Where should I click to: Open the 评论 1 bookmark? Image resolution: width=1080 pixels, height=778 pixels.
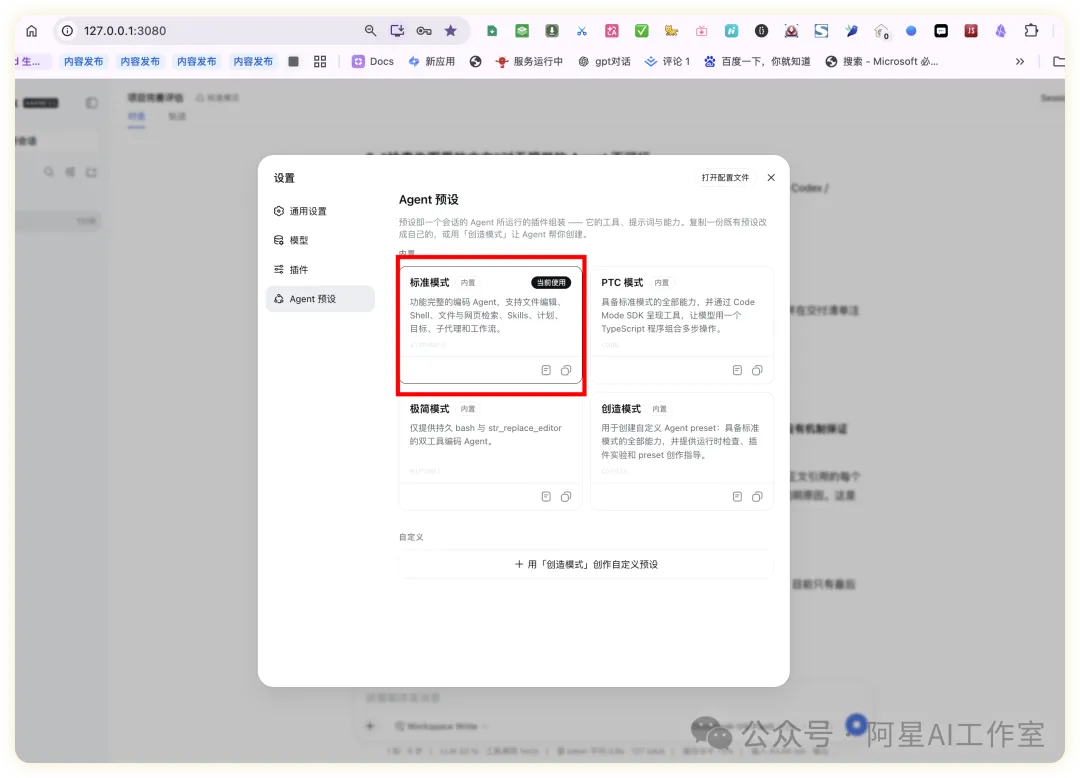(x=667, y=61)
